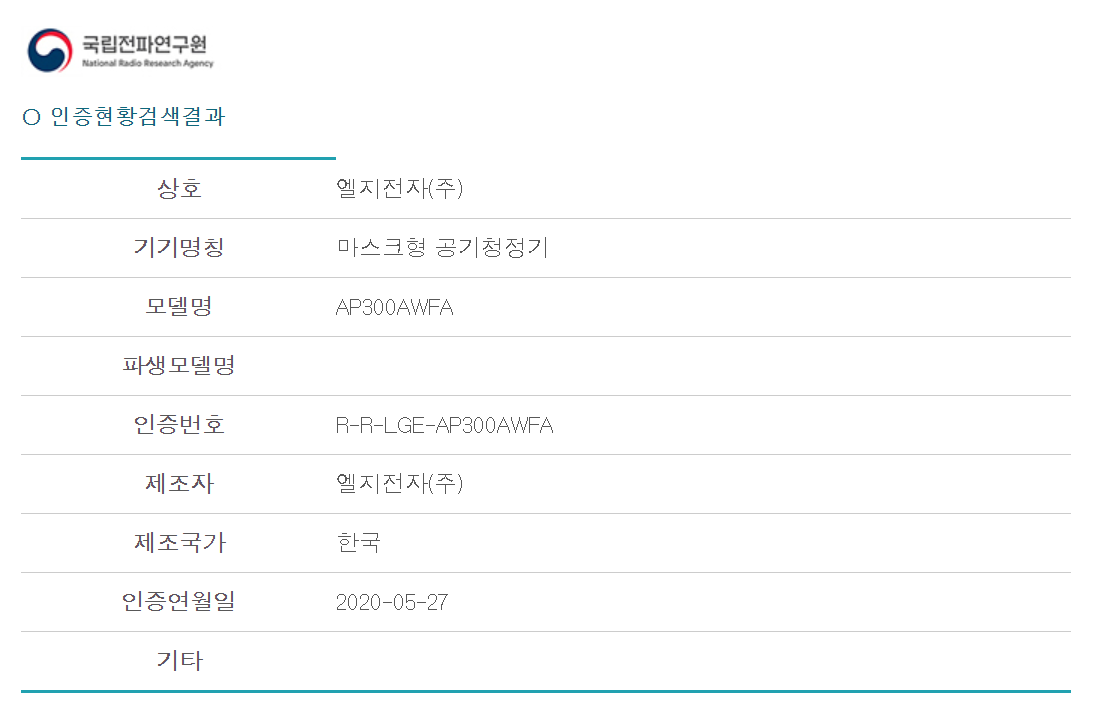Click 엘지전자(주) in the 상호 row
Screen dimensions: 1104x718
coord(399,189)
